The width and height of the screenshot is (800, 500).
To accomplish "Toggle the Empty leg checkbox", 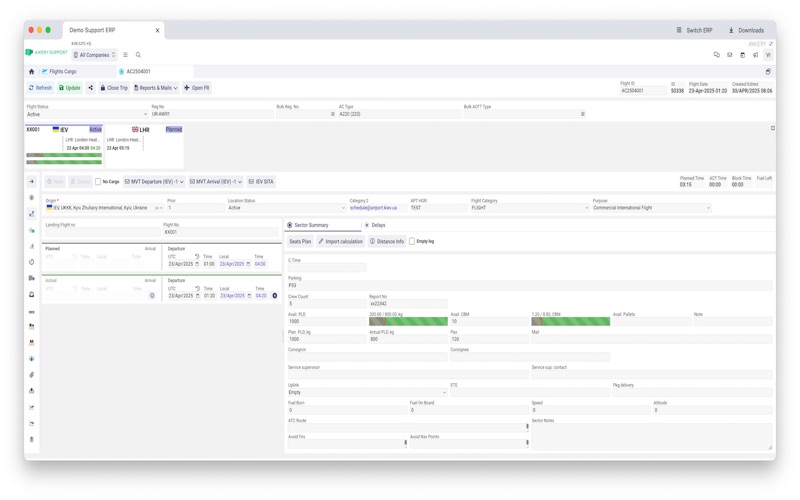I will click(412, 241).
